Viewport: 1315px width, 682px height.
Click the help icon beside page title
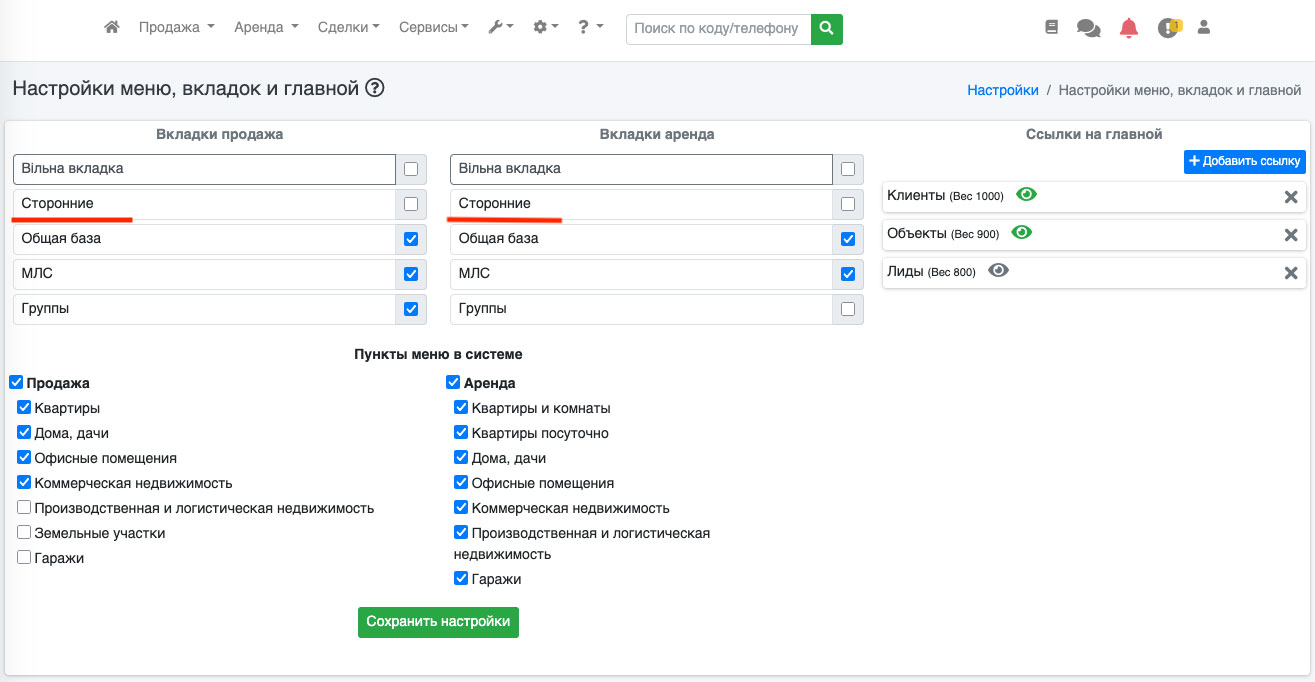[375, 89]
